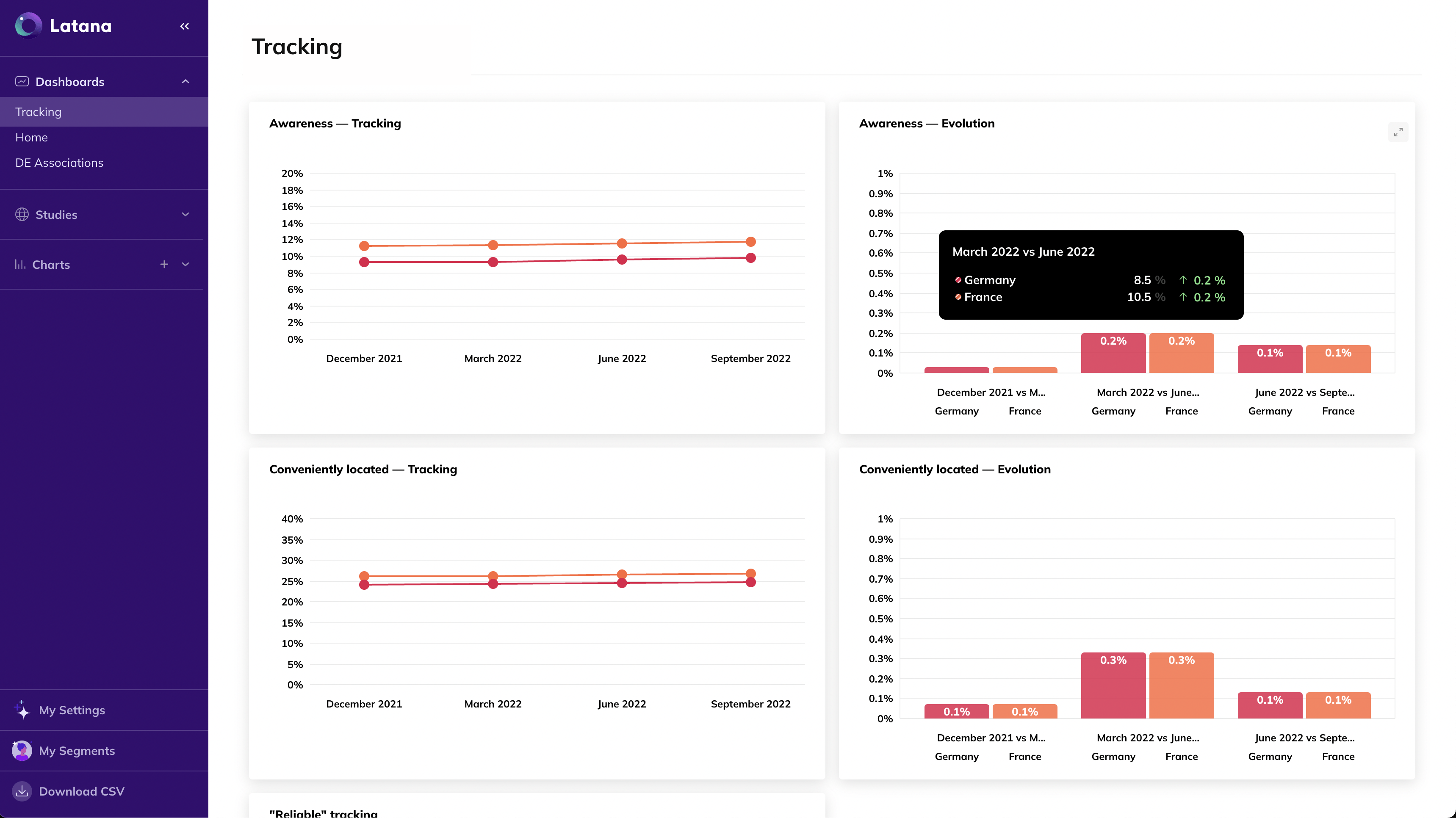Screen dimensions: 1456x818
Task: Click the My Settings sparkle icon
Action: pyautogui.click(x=22, y=710)
